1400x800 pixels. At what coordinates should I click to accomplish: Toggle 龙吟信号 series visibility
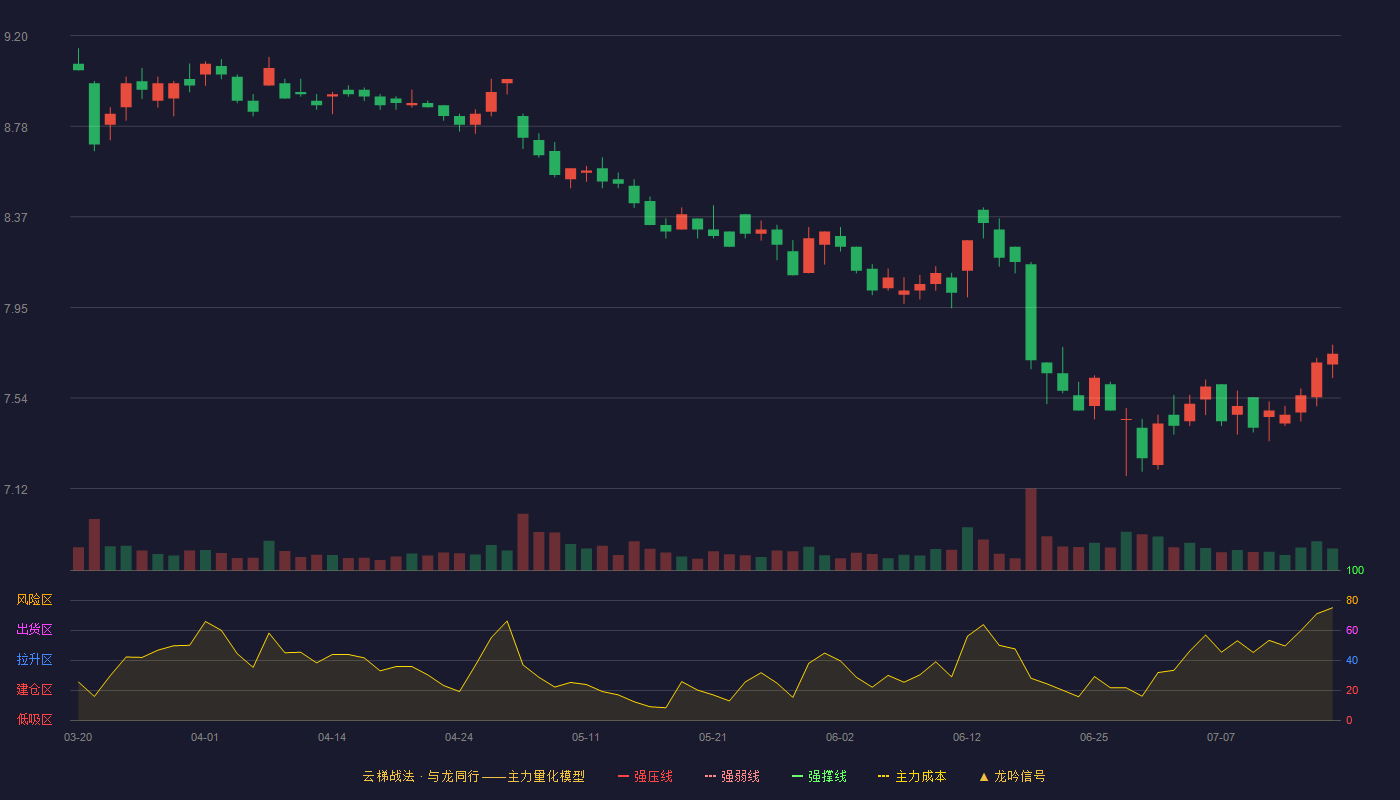1012,776
